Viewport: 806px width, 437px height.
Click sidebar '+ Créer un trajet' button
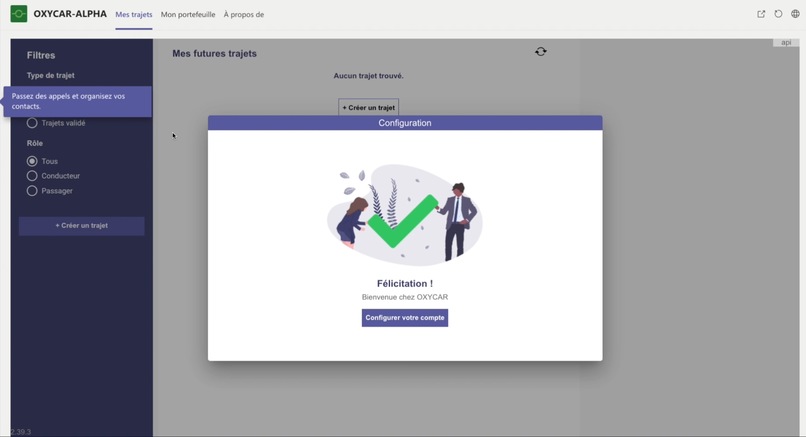point(82,226)
